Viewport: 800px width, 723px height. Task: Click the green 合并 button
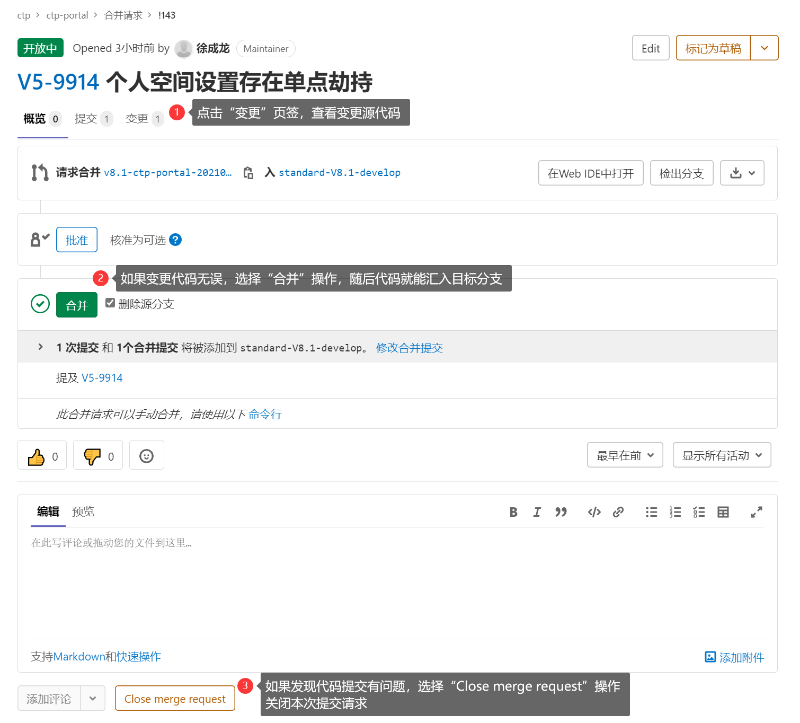(x=76, y=305)
